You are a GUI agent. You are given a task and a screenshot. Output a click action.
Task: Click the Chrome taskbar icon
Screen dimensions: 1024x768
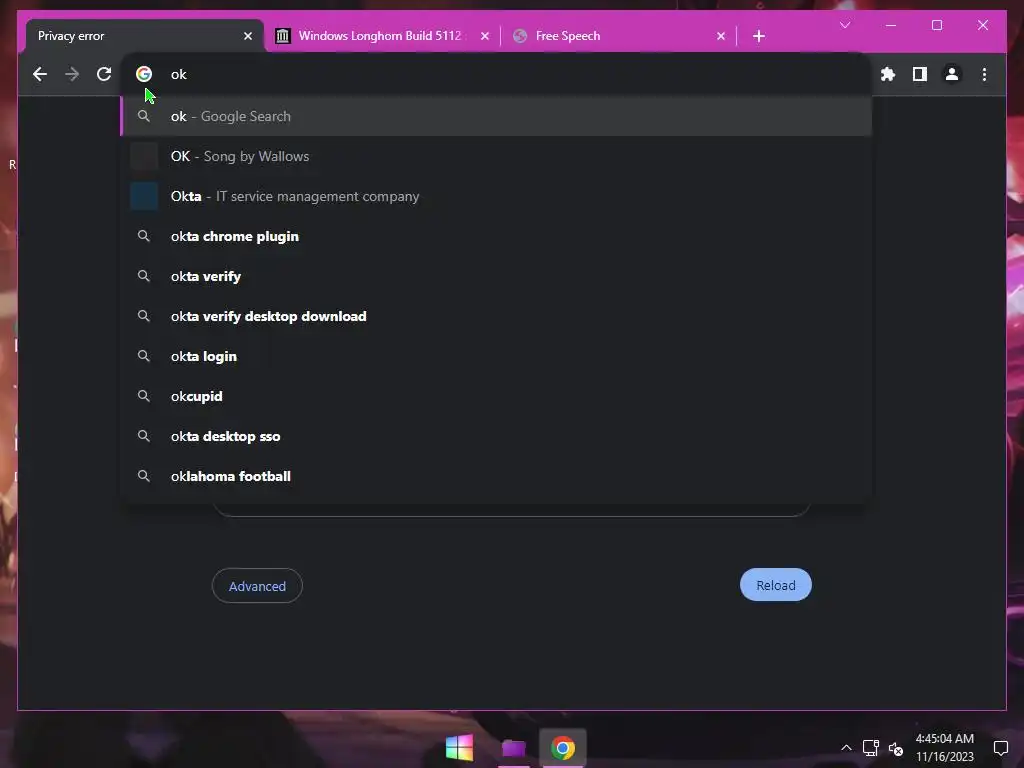(563, 748)
